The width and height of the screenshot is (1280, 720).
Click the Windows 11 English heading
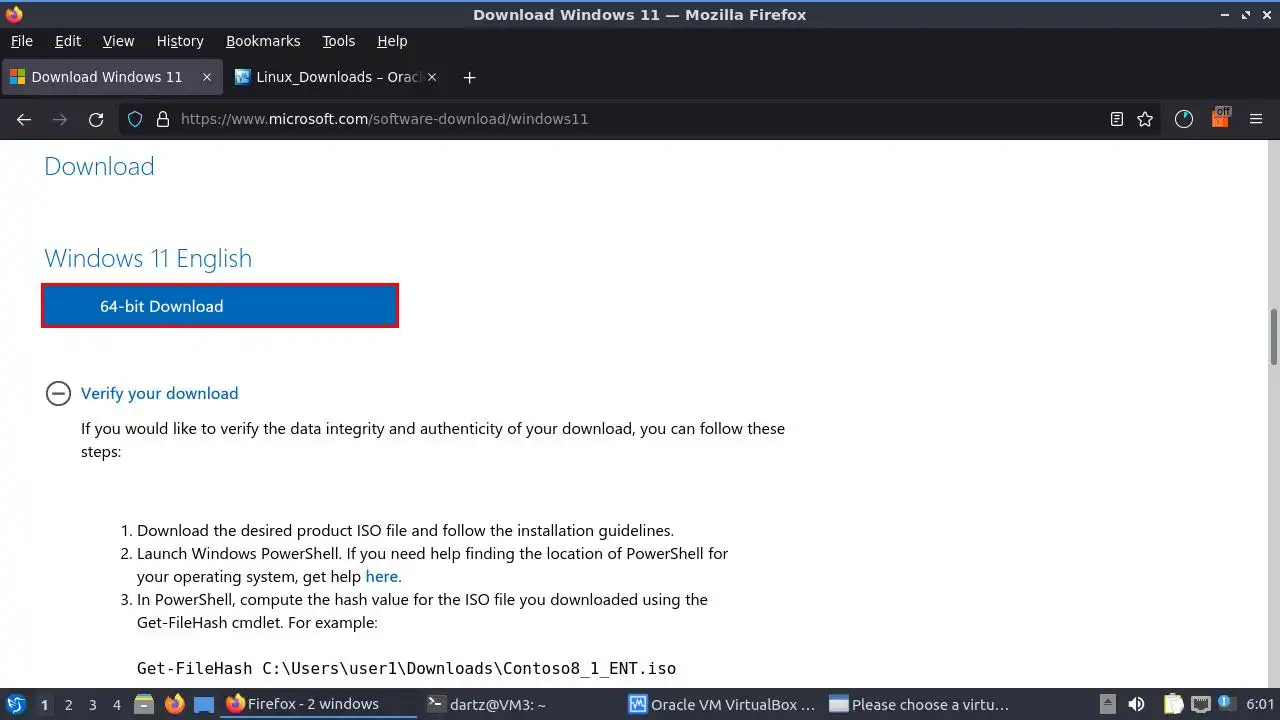148,258
